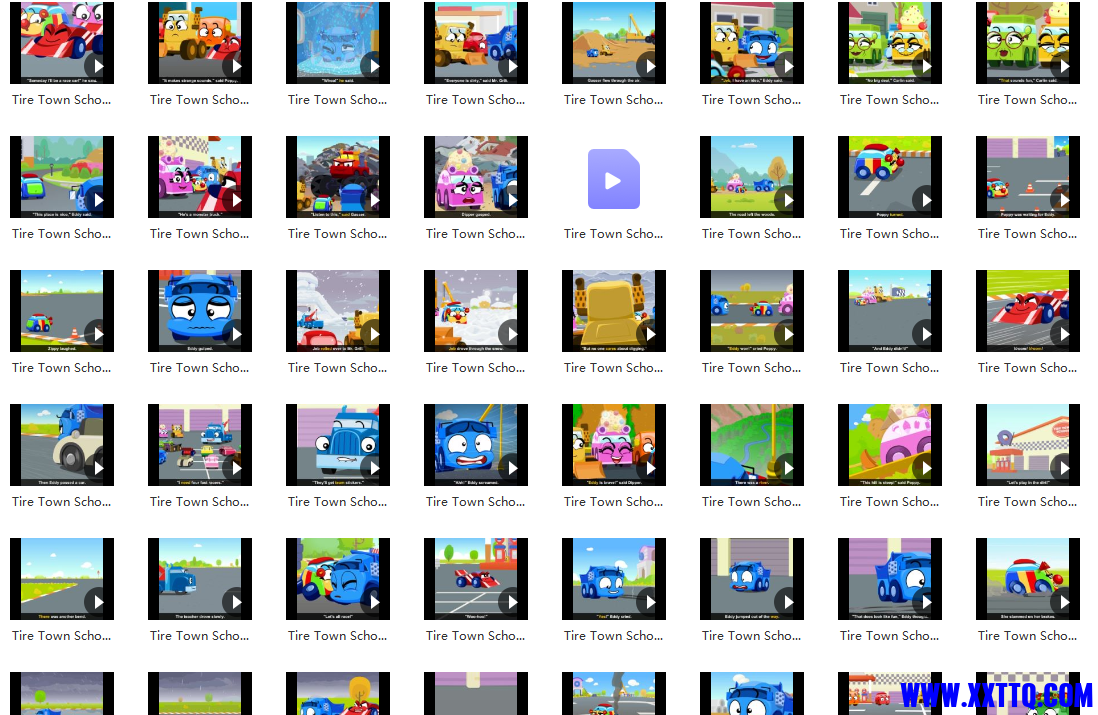
Task: Play button on red racer with green streaks video
Action: point(1061,334)
